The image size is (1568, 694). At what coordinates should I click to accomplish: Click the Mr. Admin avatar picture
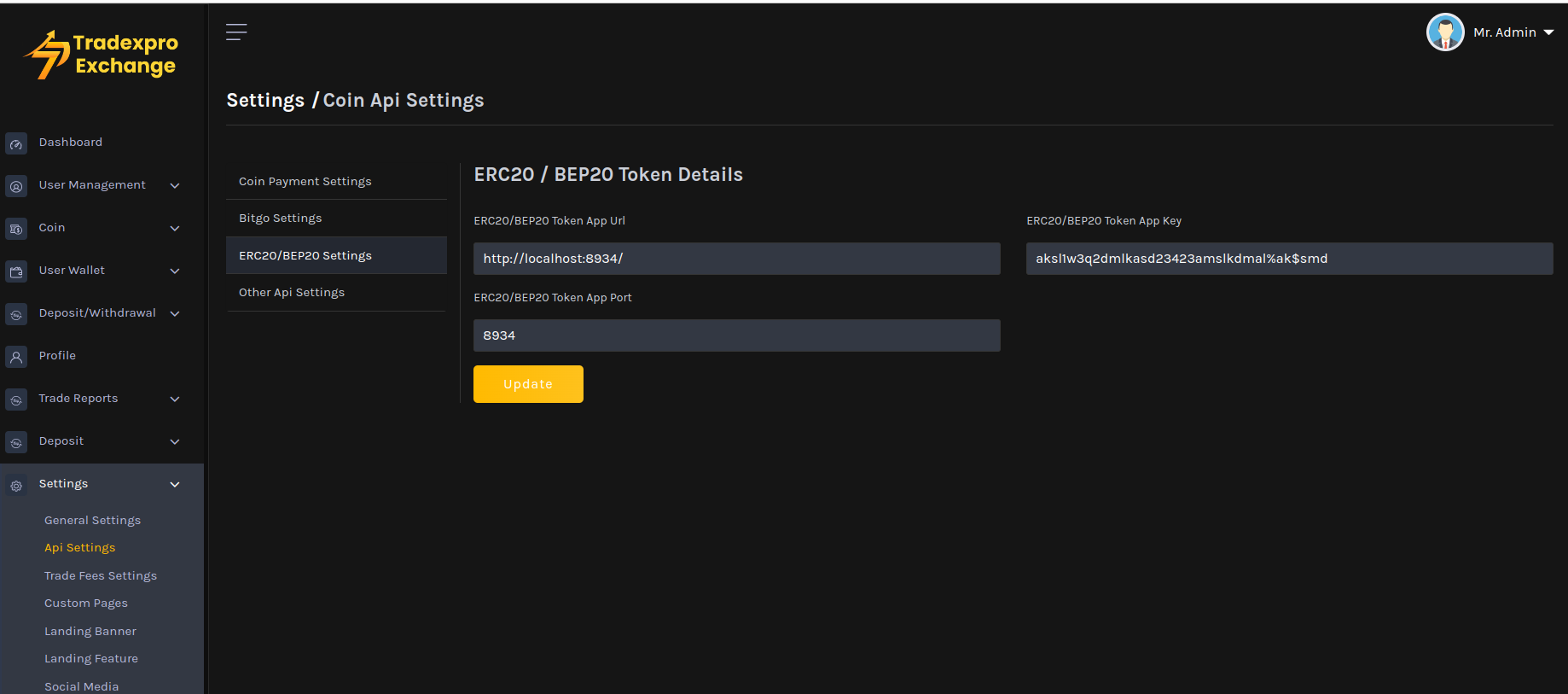pos(1444,32)
